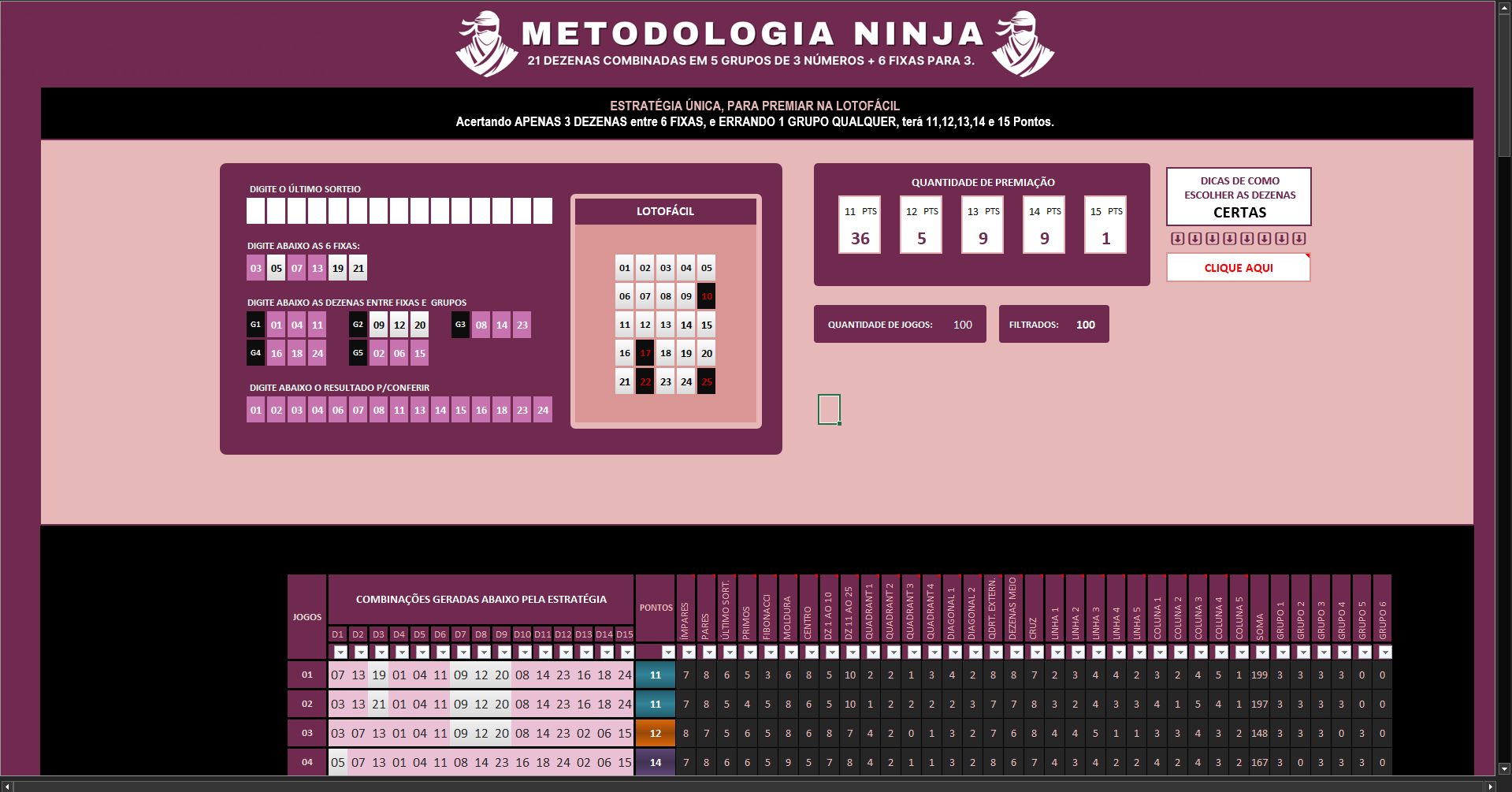Select fixed number cell 21 under 6 FIXAS

tap(358, 268)
